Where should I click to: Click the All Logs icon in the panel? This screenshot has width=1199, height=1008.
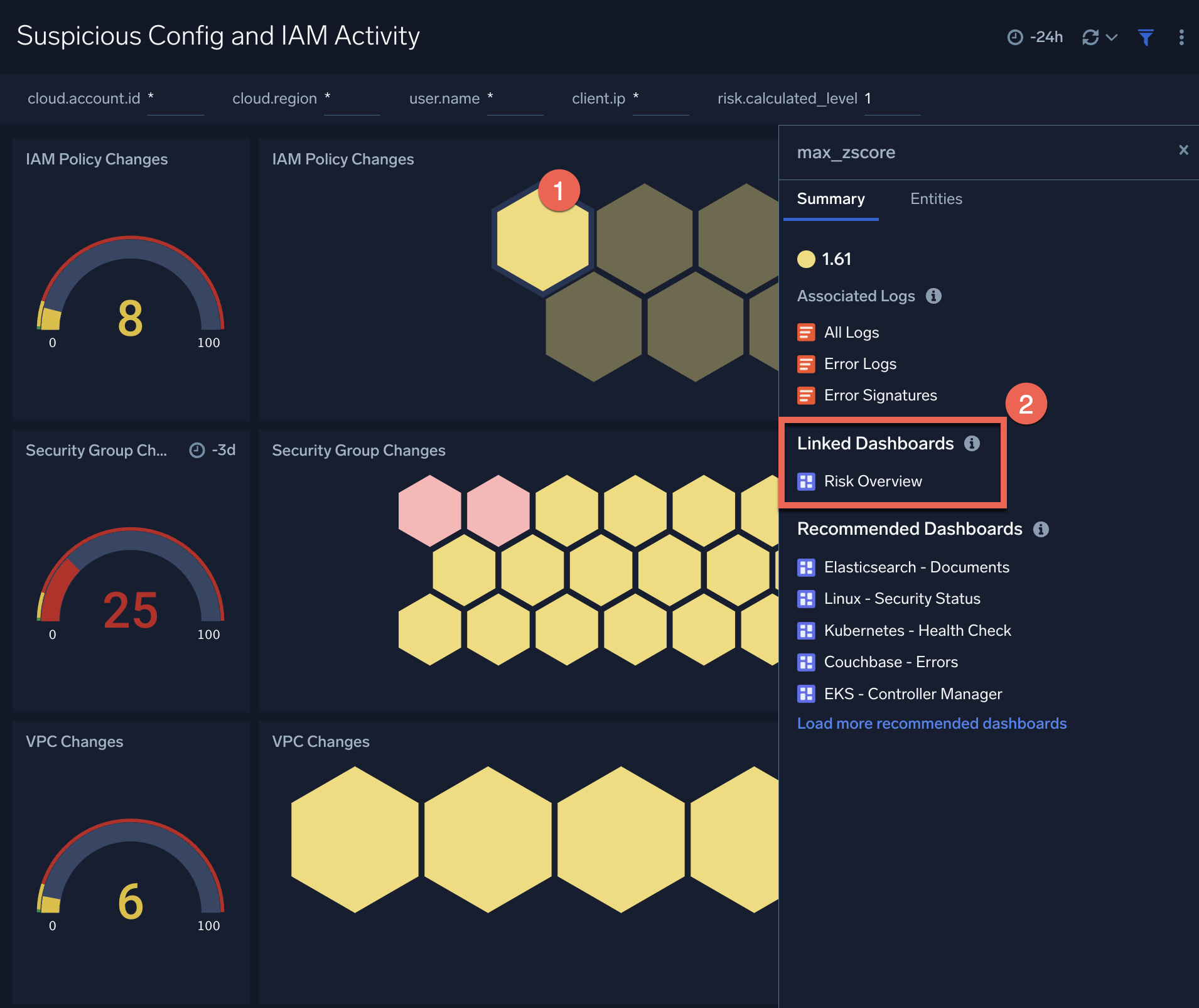tap(807, 332)
